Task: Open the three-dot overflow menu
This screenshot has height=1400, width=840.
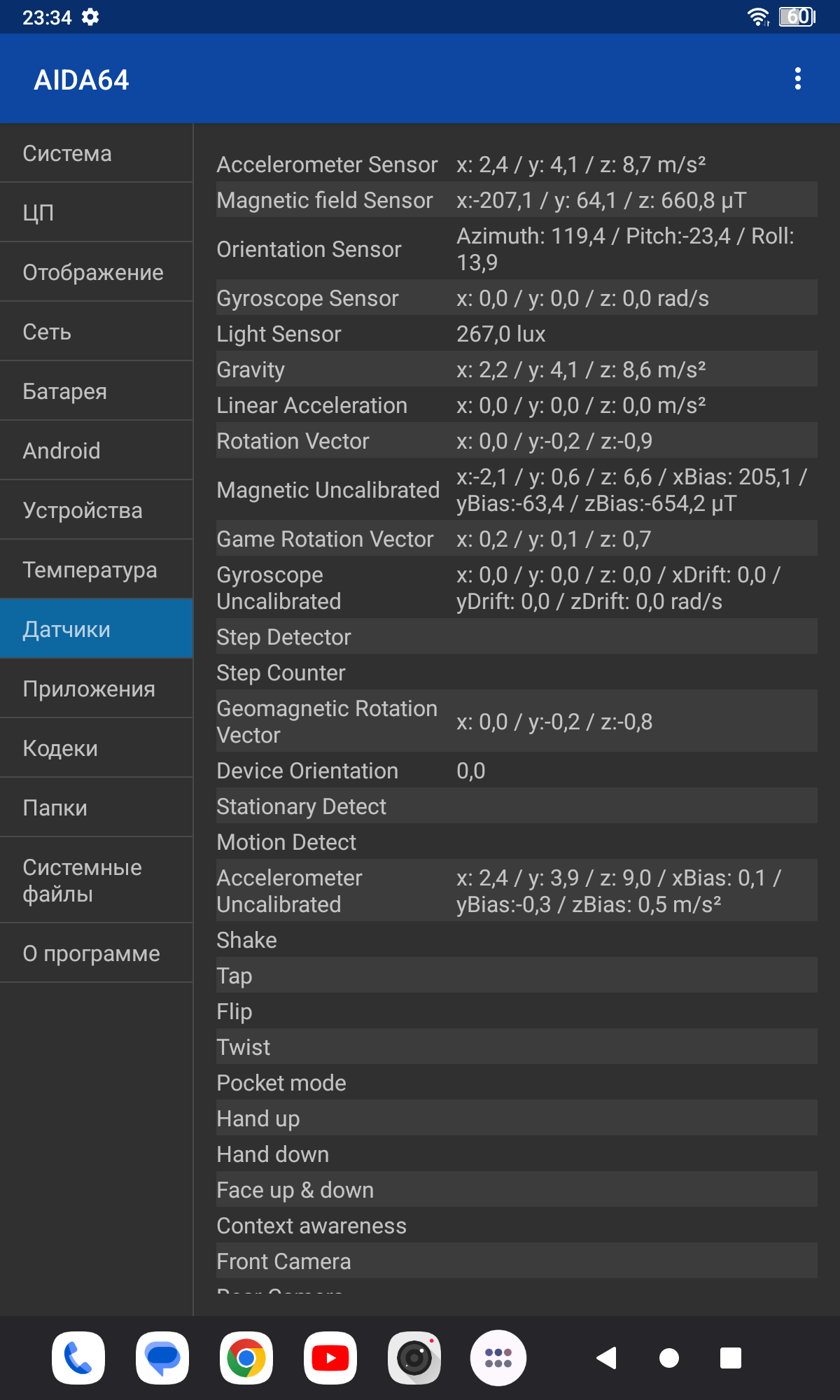Action: click(x=798, y=79)
